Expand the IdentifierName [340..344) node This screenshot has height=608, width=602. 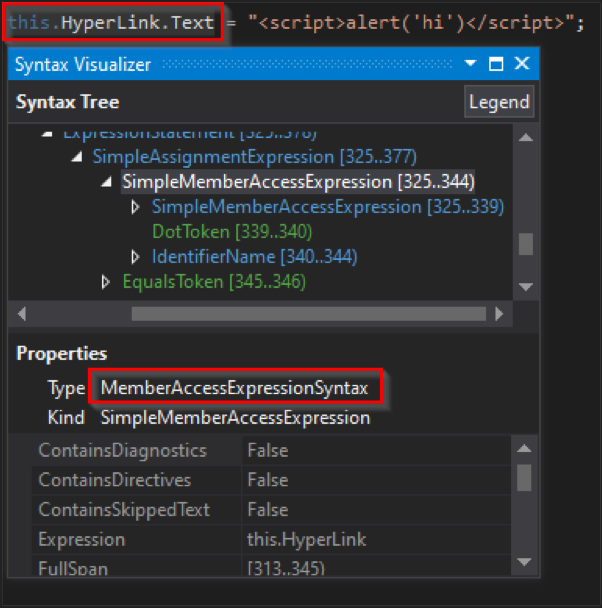click(x=137, y=257)
